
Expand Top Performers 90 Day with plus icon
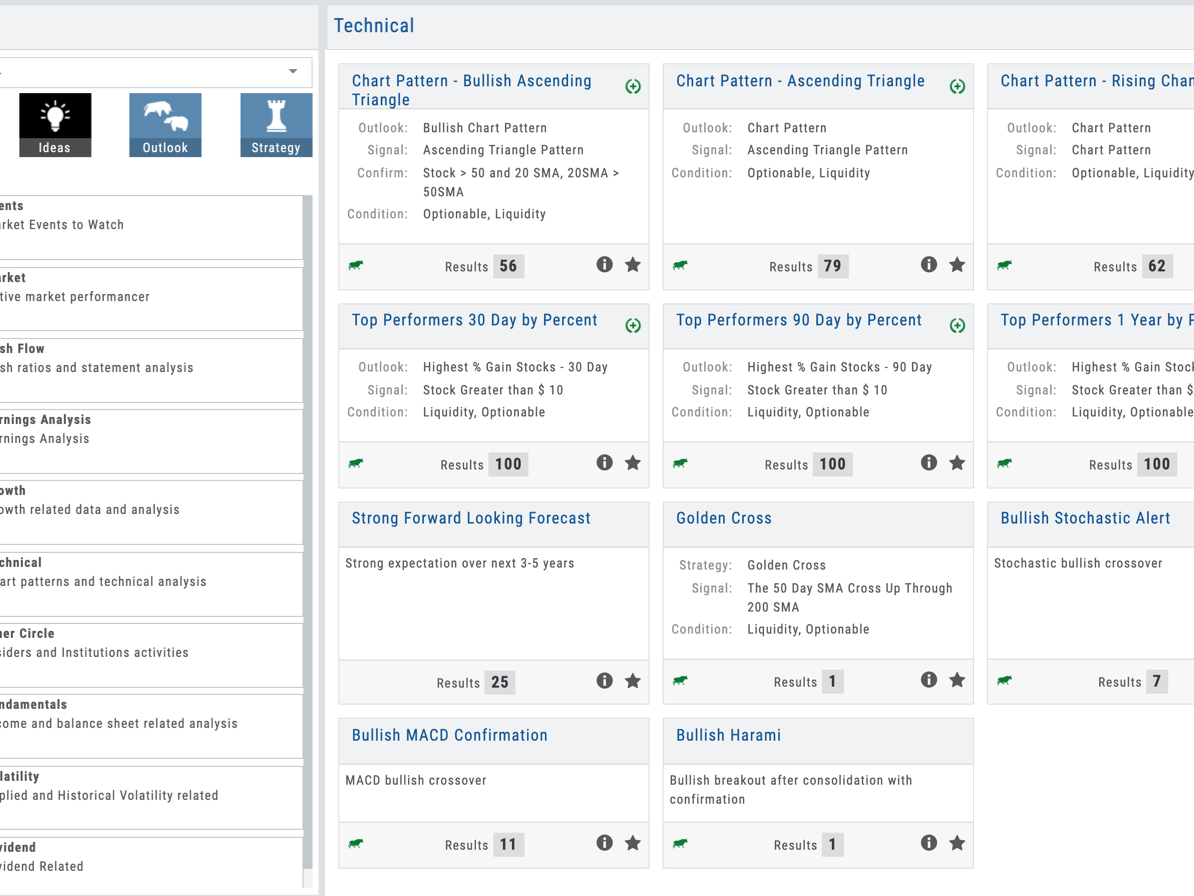(x=957, y=326)
